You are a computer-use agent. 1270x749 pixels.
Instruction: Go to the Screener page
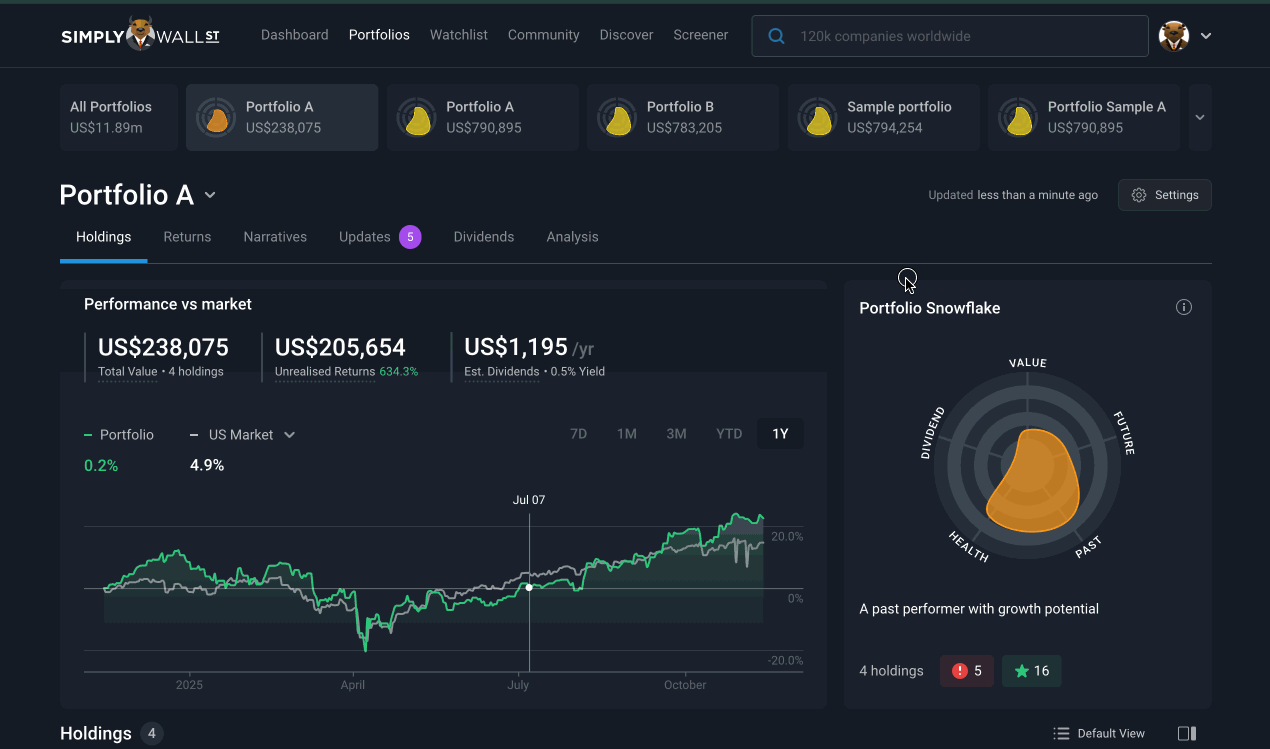pos(700,35)
